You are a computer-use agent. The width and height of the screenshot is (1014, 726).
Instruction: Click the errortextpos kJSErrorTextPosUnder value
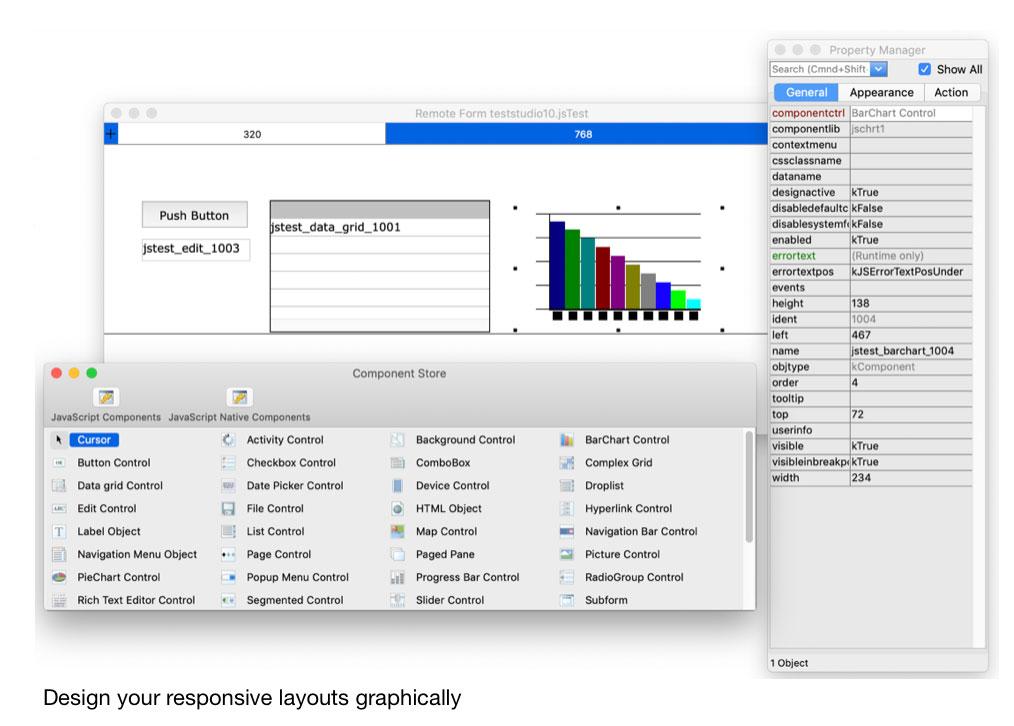tap(910, 272)
